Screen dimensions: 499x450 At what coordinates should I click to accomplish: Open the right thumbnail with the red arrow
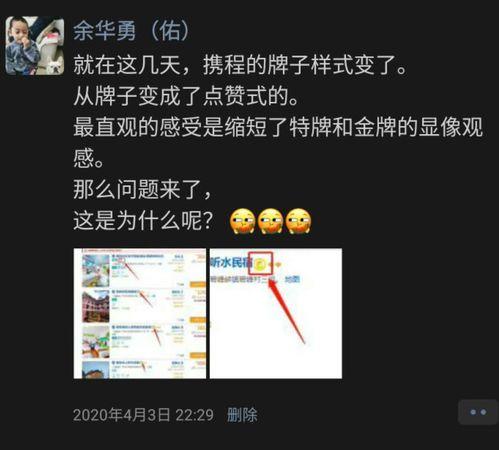pos(276,313)
